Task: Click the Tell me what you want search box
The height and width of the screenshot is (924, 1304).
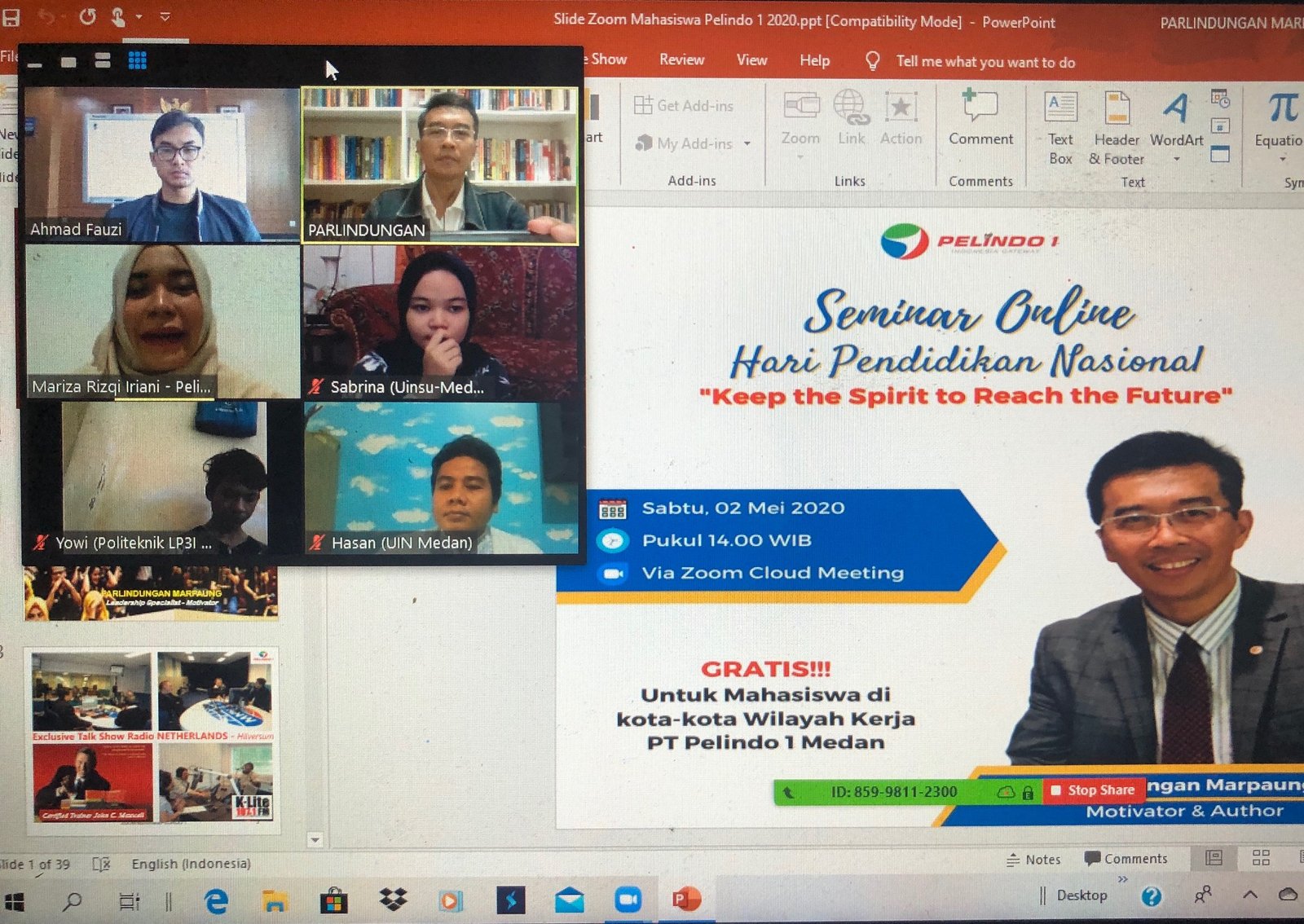Action: pyautogui.click(x=985, y=62)
